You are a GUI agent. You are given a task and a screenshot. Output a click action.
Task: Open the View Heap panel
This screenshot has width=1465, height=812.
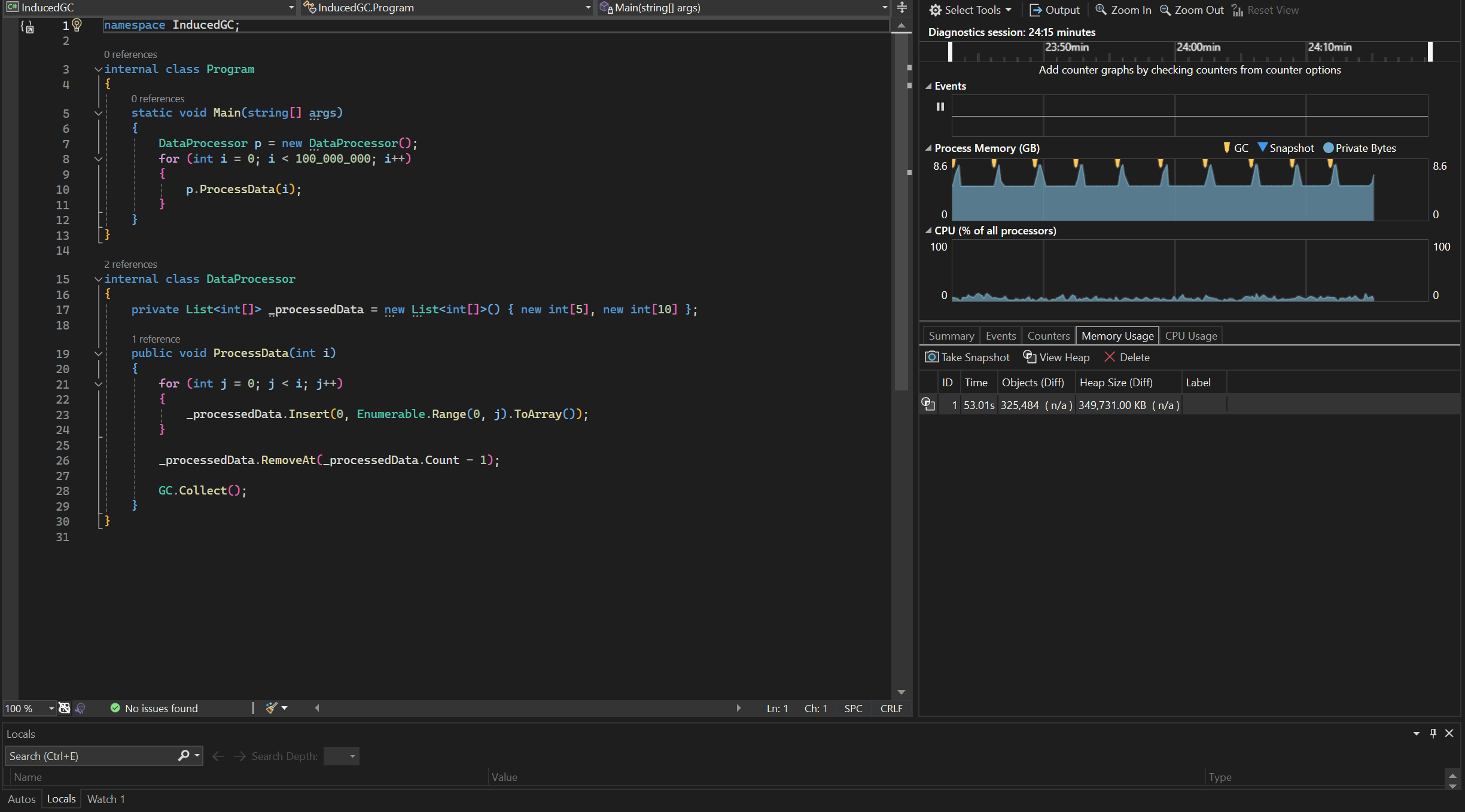1055,357
